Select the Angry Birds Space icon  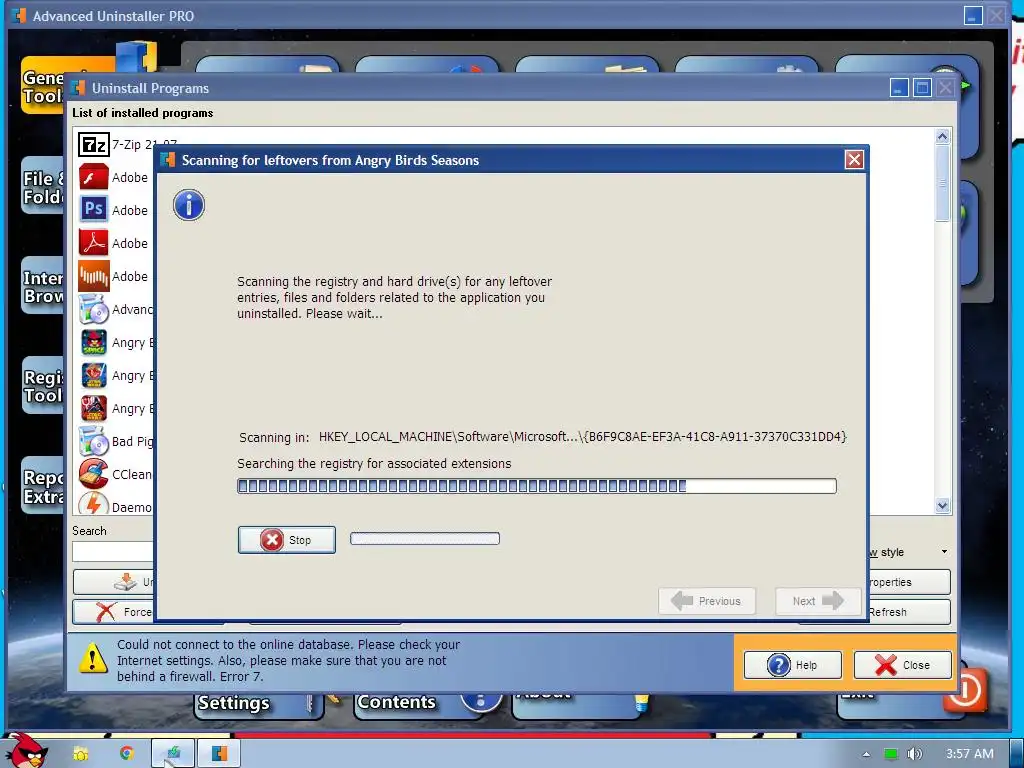pos(93,342)
